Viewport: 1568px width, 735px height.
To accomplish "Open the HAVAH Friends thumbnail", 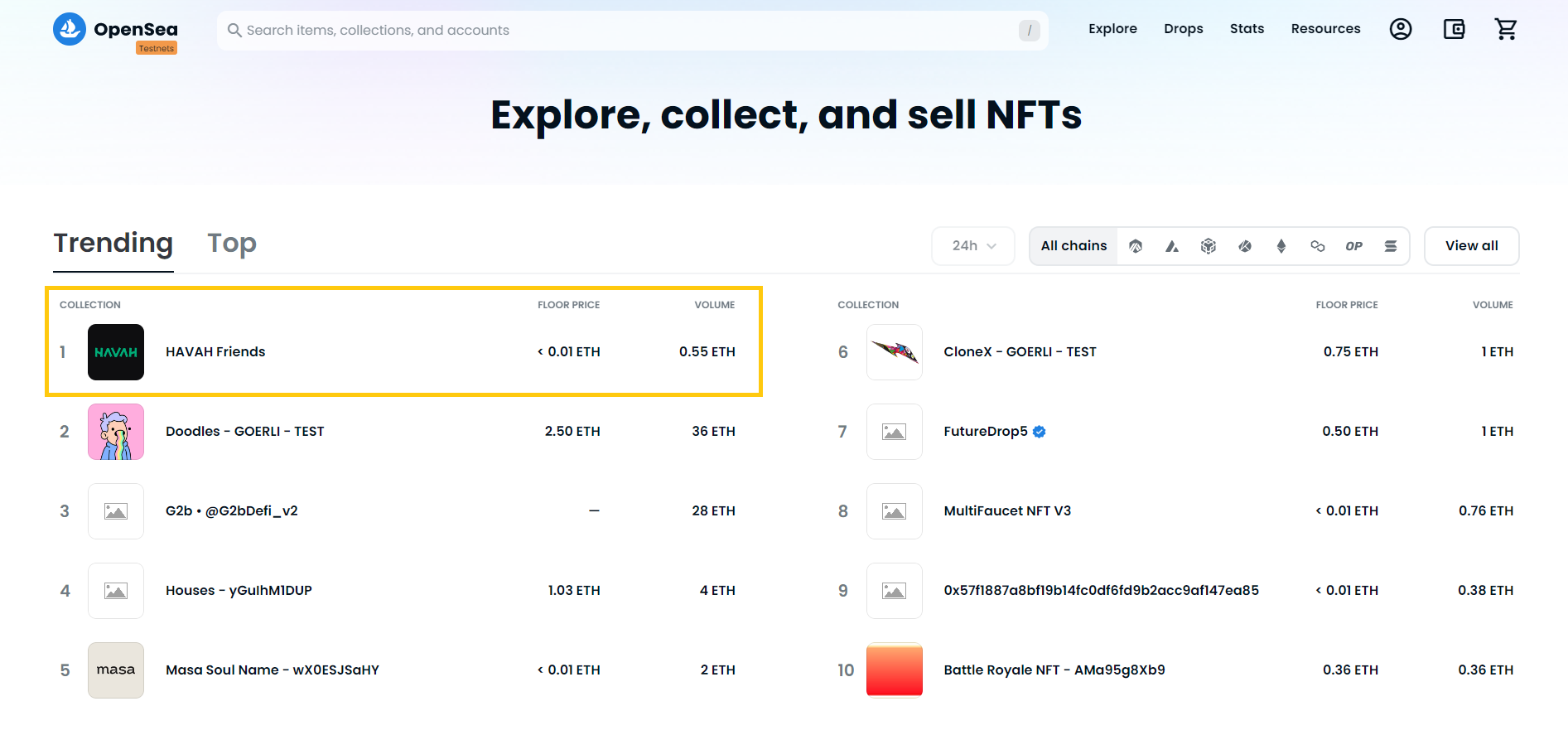I will click(x=116, y=352).
